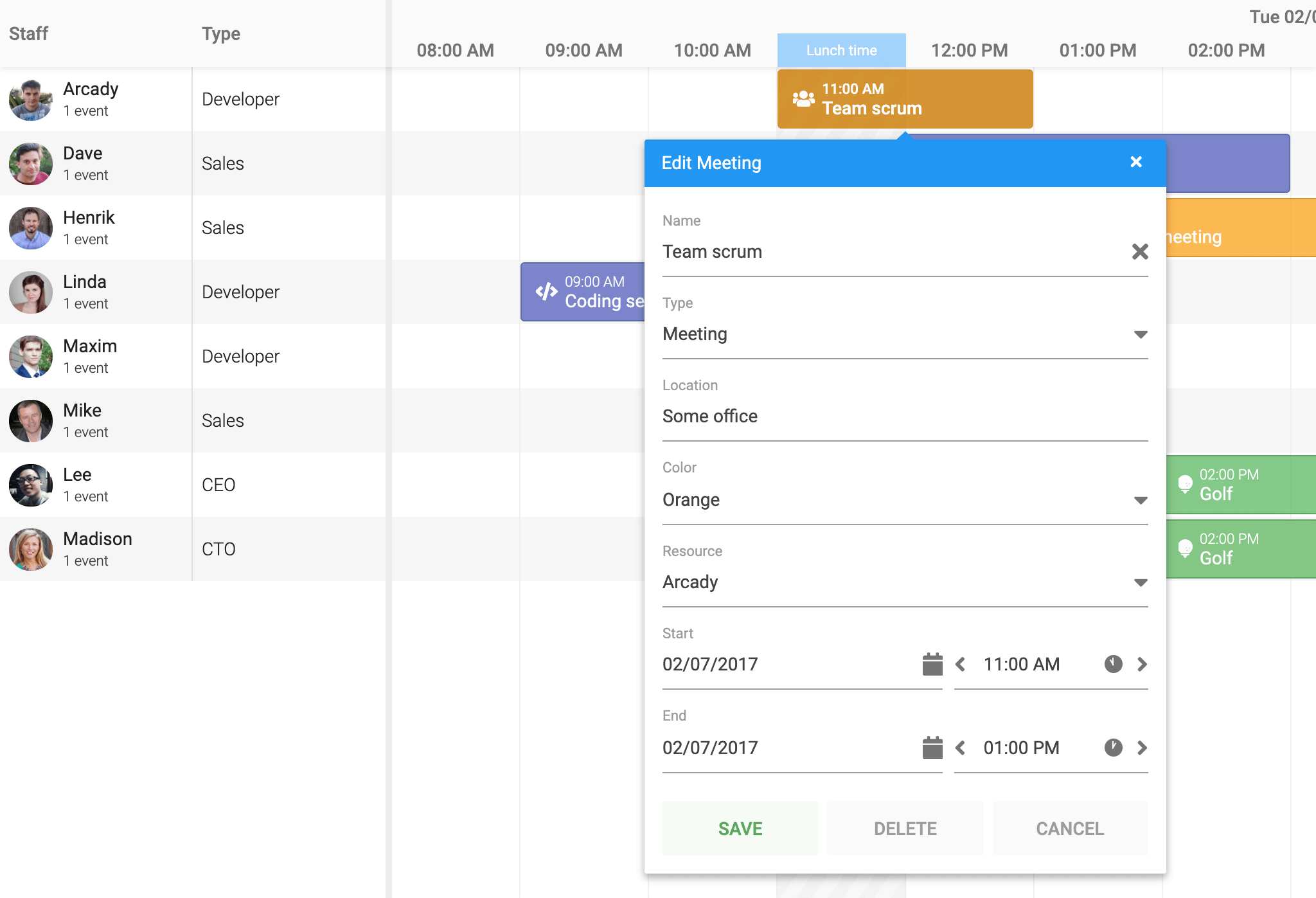The image size is (1316, 898).
Task: Click Madison's avatar photo
Action: pos(30,549)
